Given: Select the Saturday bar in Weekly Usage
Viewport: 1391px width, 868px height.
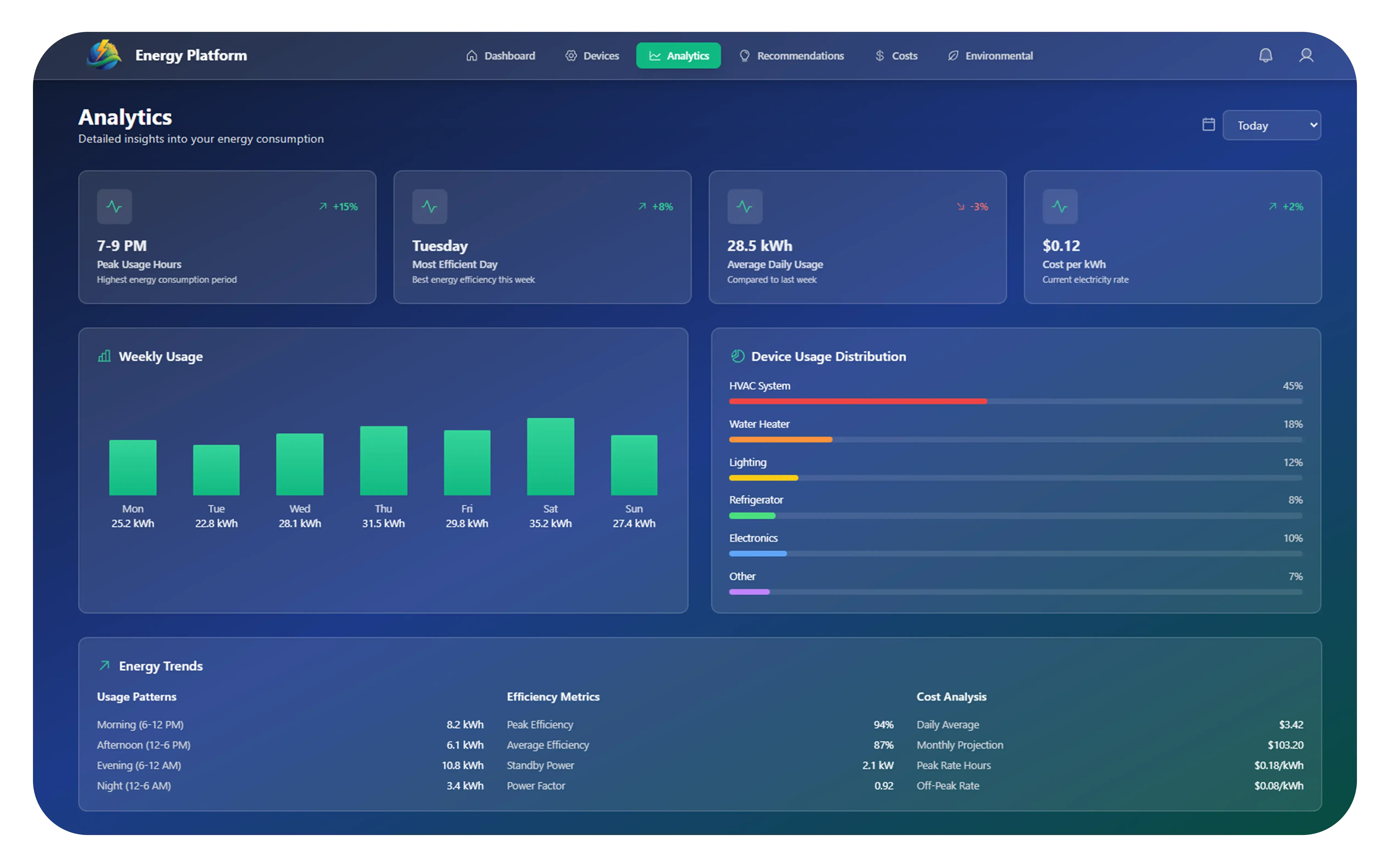Looking at the screenshot, I should (550, 457).
